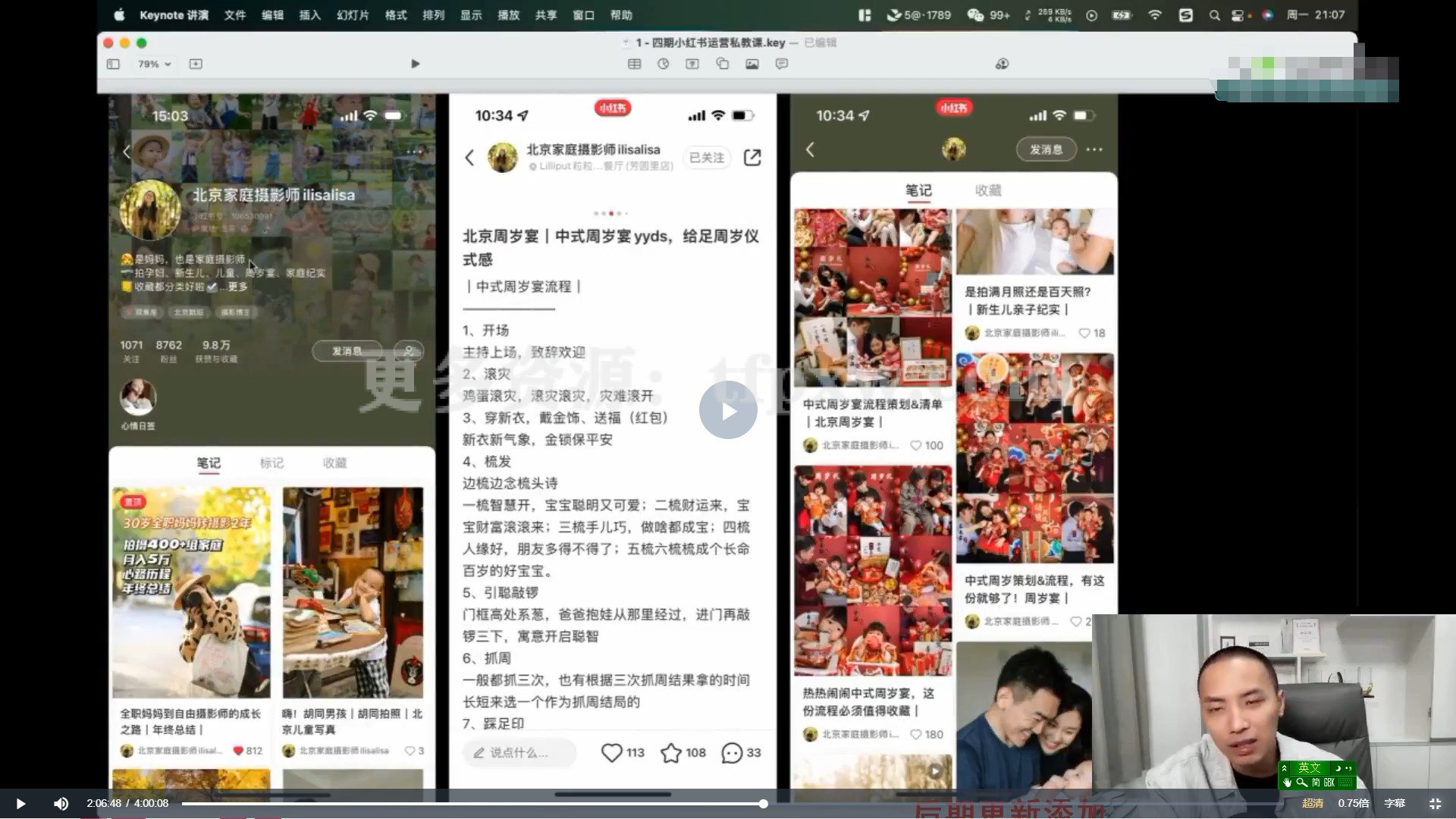This screenshot has width=1456, height=819.
Task: Open the 0.75倍 playback speed selector
Action: 1354,802
